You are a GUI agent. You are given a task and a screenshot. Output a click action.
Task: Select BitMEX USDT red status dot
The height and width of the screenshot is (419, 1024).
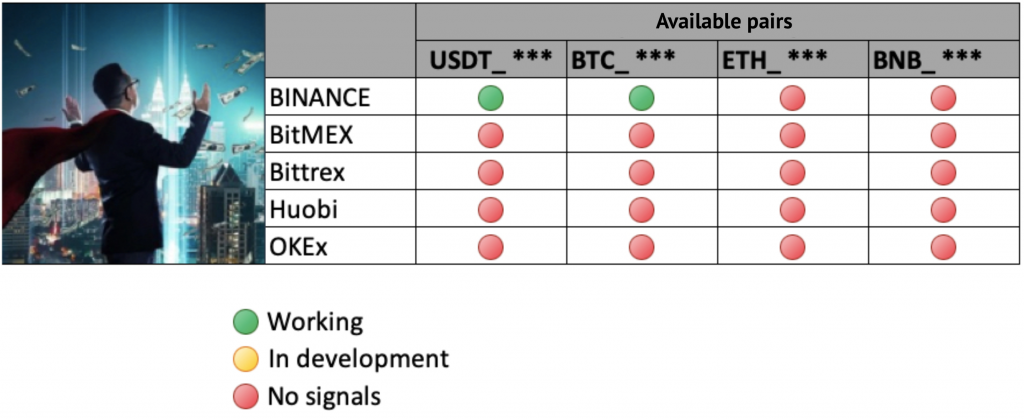coord(491,135)
